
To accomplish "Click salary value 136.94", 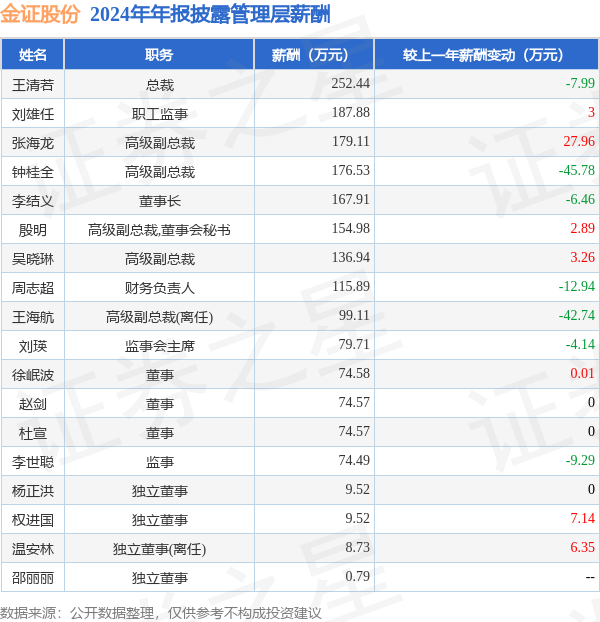I will click(351, 257).
